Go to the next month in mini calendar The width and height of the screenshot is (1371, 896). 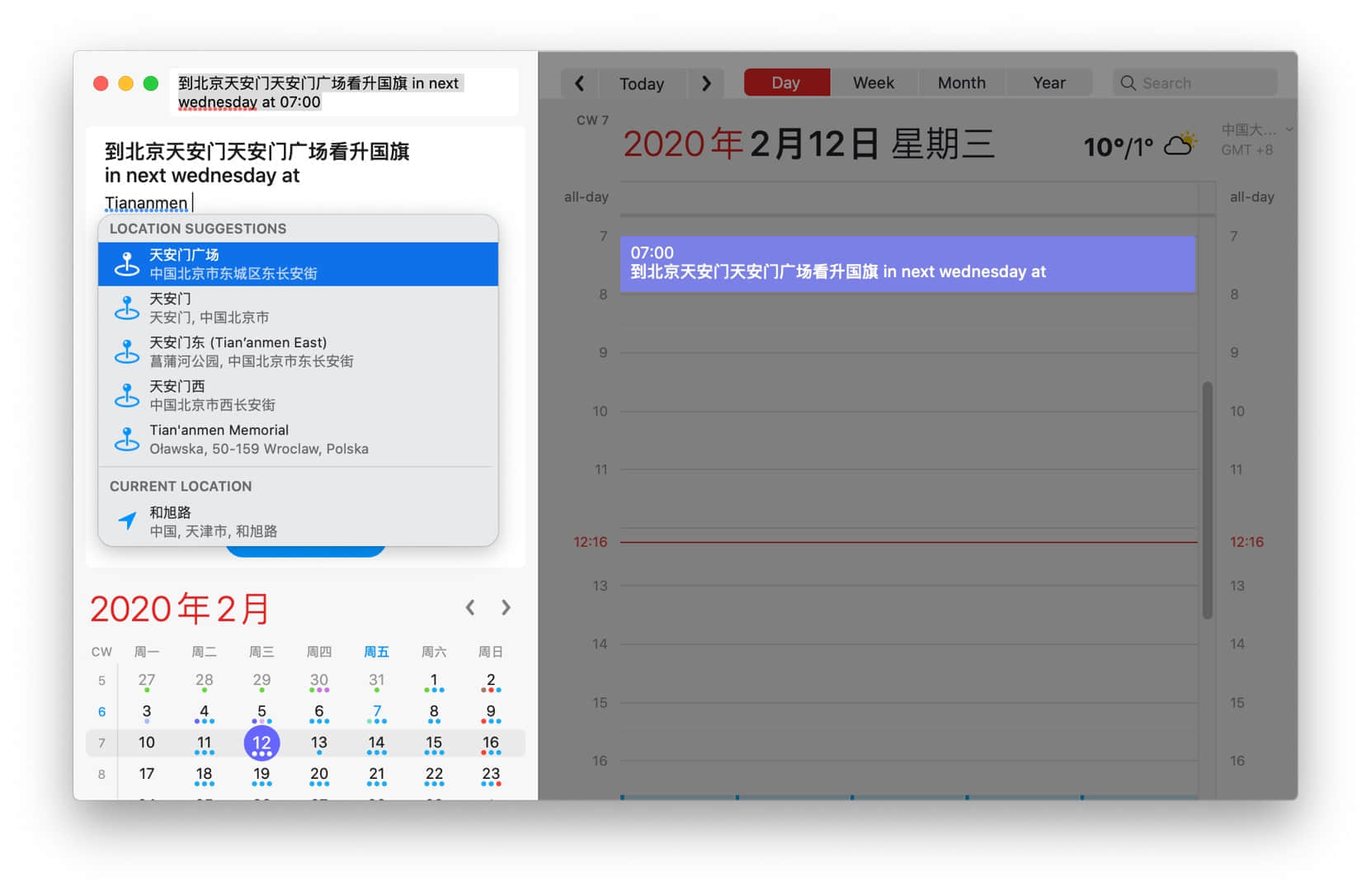pos(506,608)
